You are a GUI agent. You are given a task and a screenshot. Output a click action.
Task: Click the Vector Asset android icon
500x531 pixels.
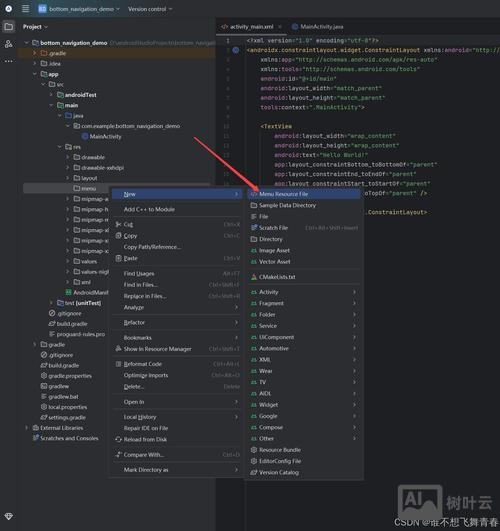click(x=254, y=262)
